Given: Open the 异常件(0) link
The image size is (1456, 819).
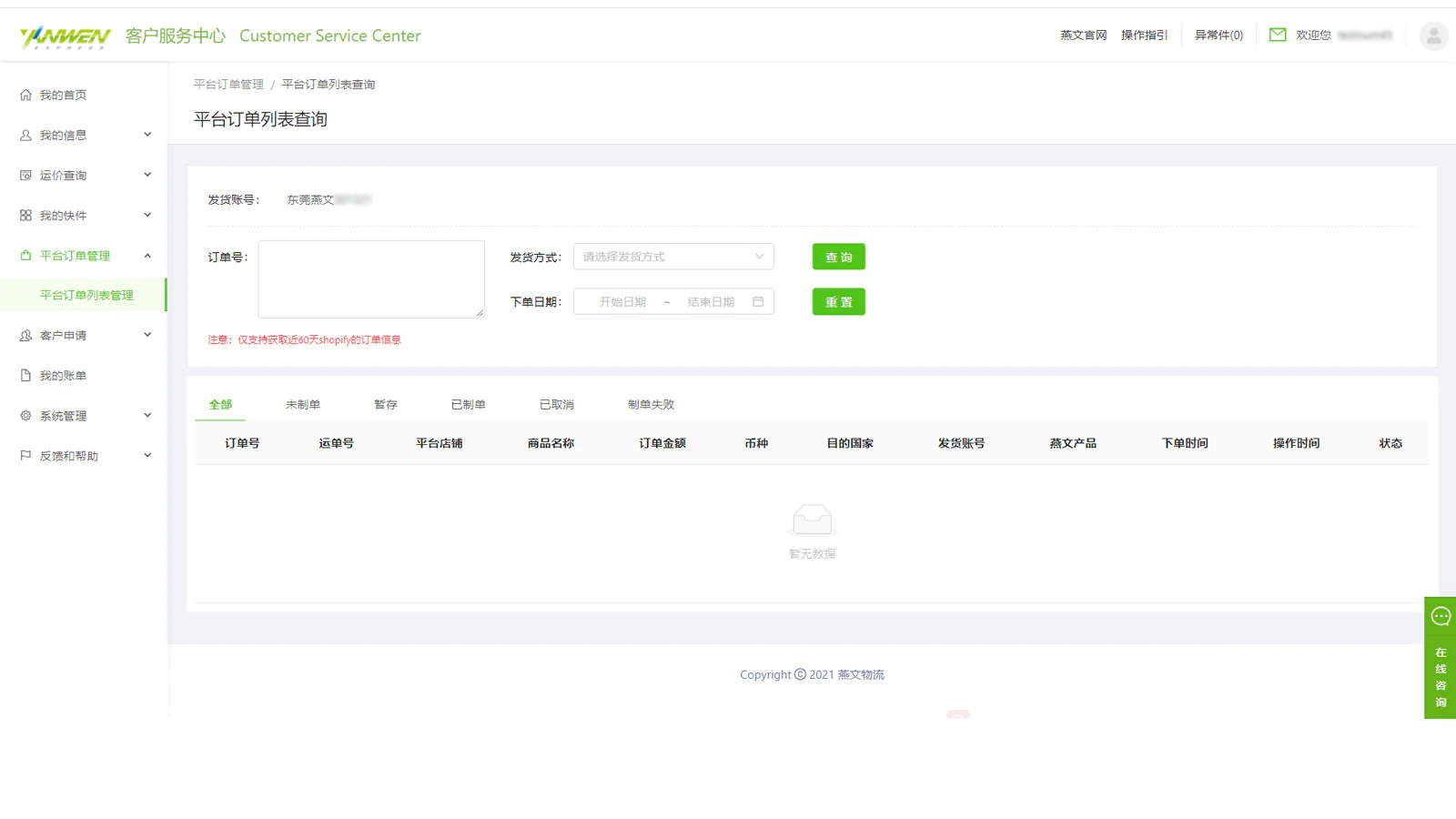Looking at the screenshot, I should [1218, 35].
